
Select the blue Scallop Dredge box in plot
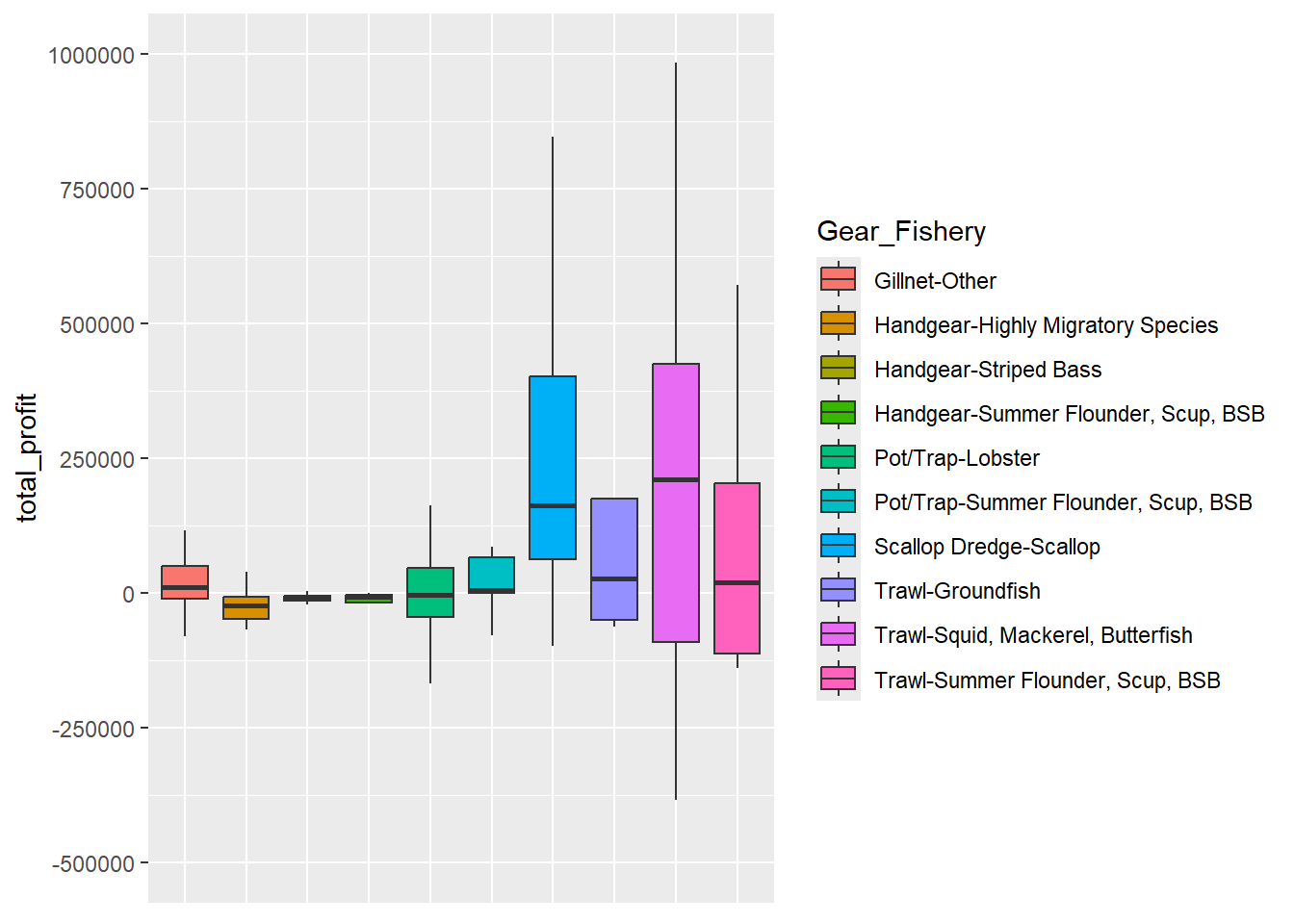point(553,443)
